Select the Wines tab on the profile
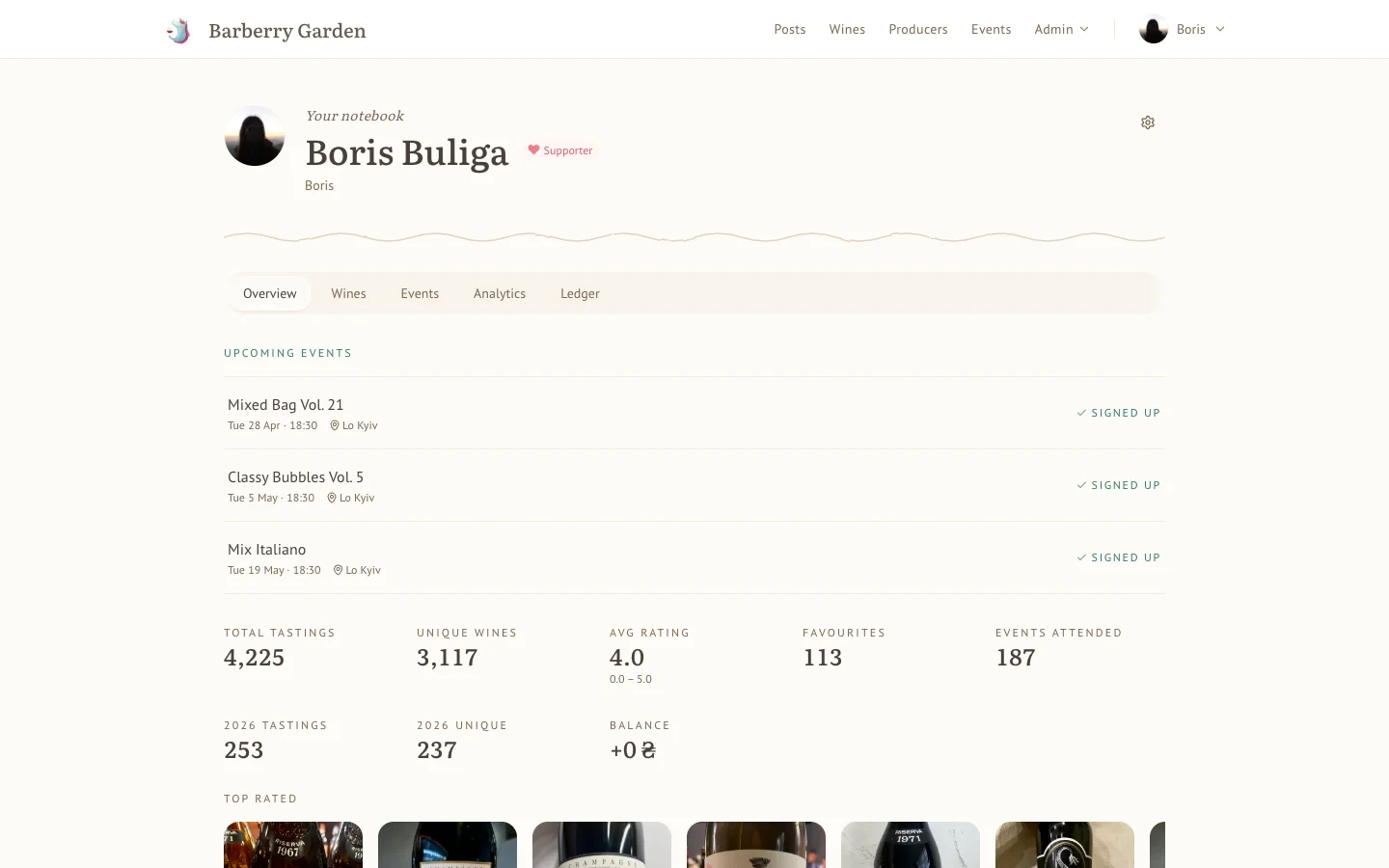The height and width of the screenshot is (868, 1389). (x=348, y=293)
